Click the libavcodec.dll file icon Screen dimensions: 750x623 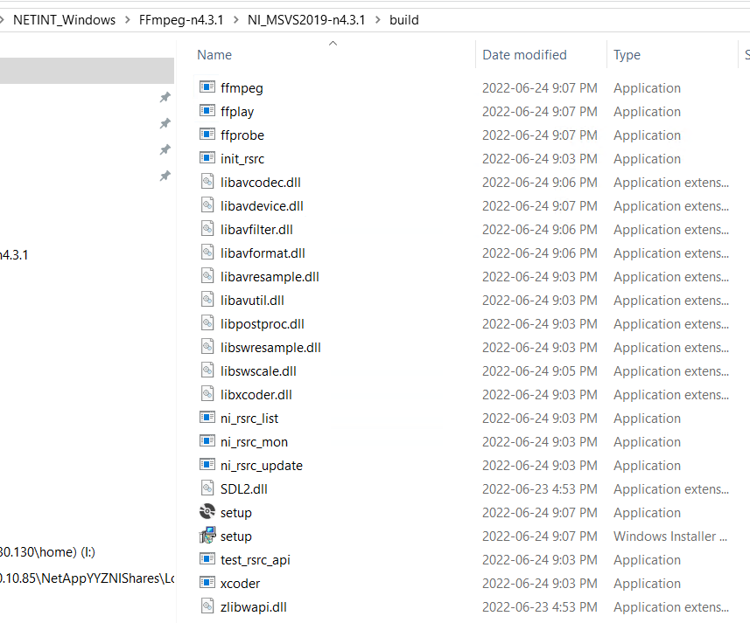tap(207, 182)
